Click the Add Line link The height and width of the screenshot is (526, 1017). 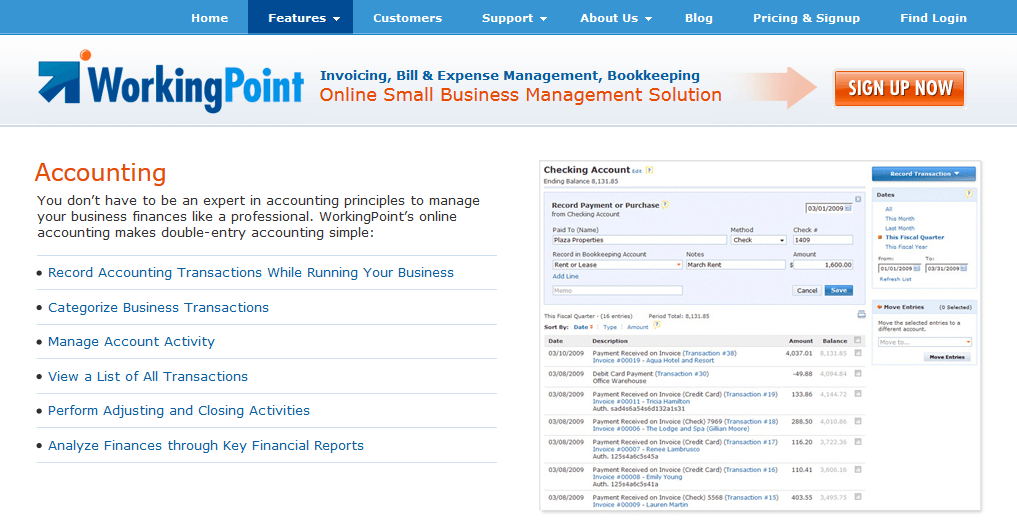[x=566, y=276]
